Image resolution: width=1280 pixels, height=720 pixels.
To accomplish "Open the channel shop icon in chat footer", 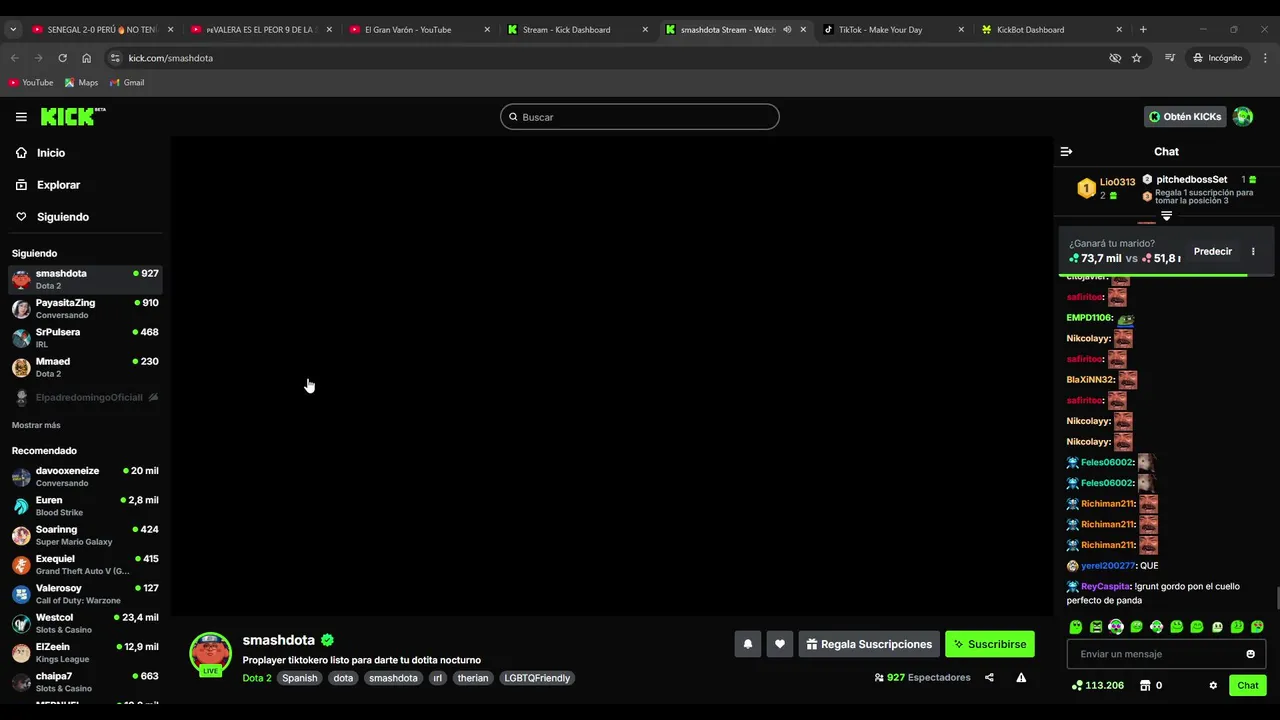I will click(1145, 685).
